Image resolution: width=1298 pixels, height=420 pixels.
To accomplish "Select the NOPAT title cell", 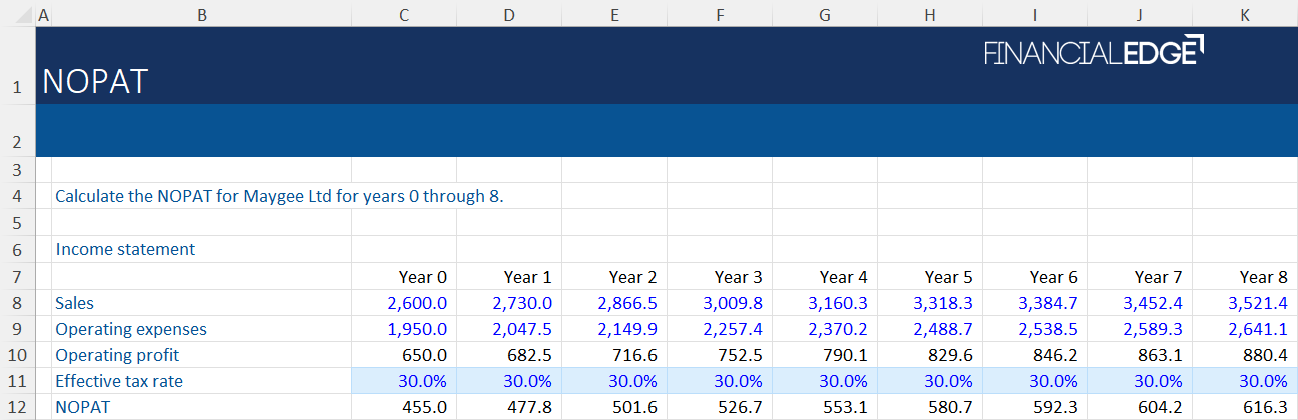I will pyautogui.click(x=95, y=82).
